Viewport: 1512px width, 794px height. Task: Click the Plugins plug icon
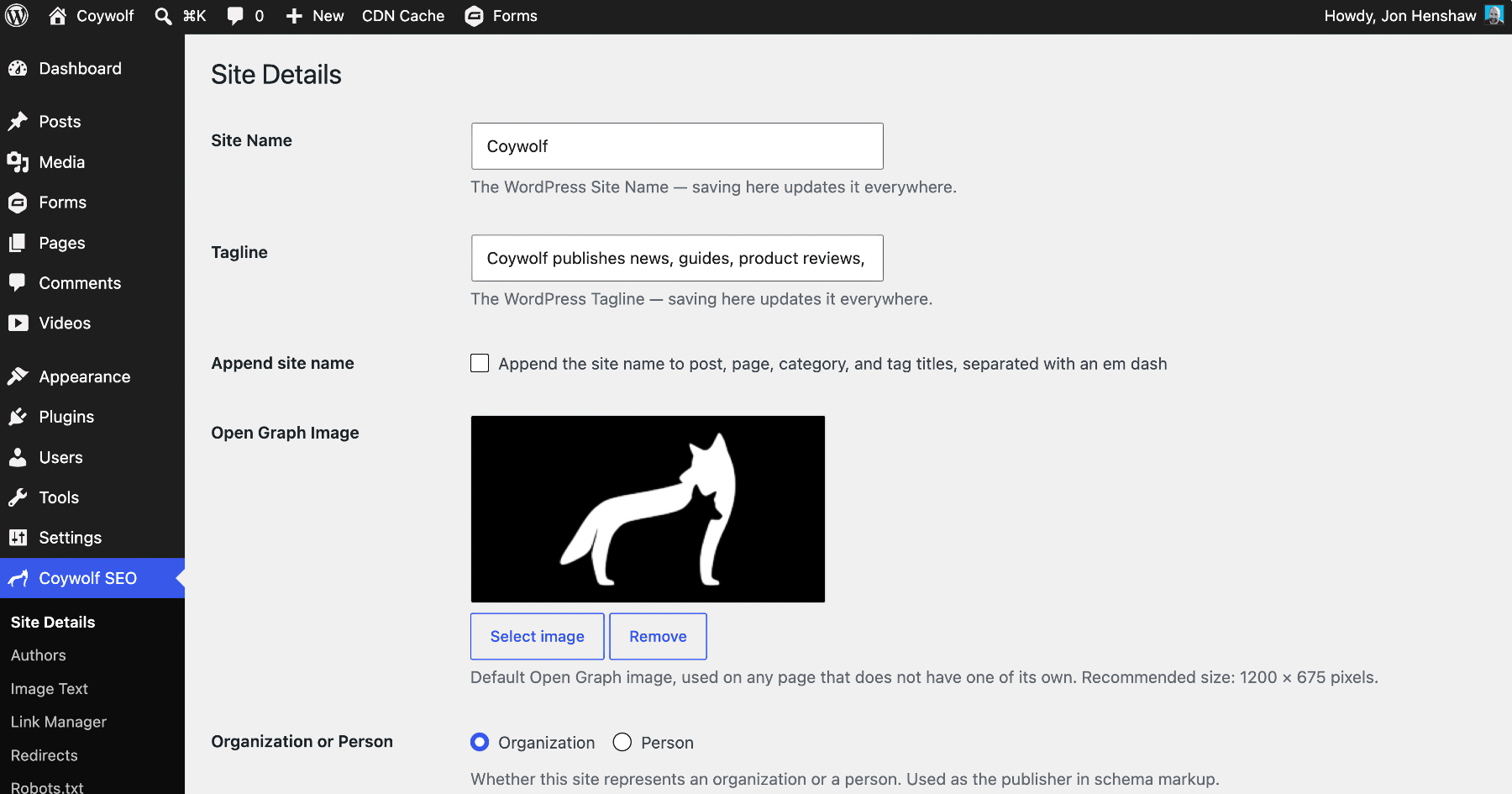[x=18, y=417]
